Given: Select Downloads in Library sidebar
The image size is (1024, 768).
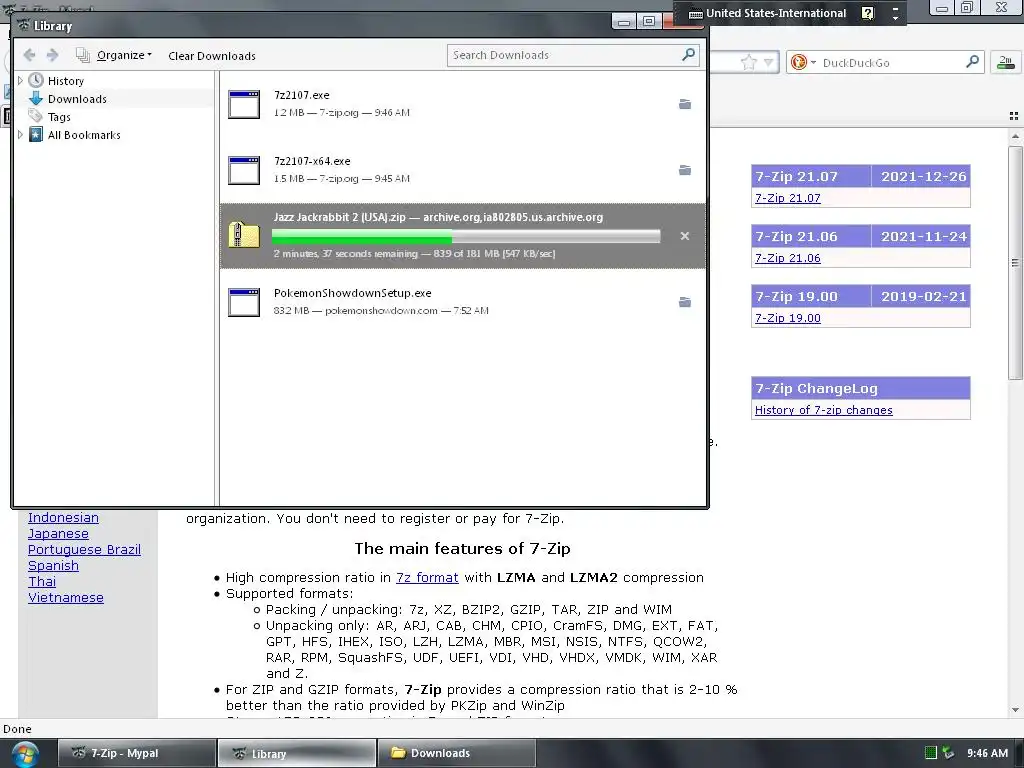Looking at the screenshot, I should (77, 99).
